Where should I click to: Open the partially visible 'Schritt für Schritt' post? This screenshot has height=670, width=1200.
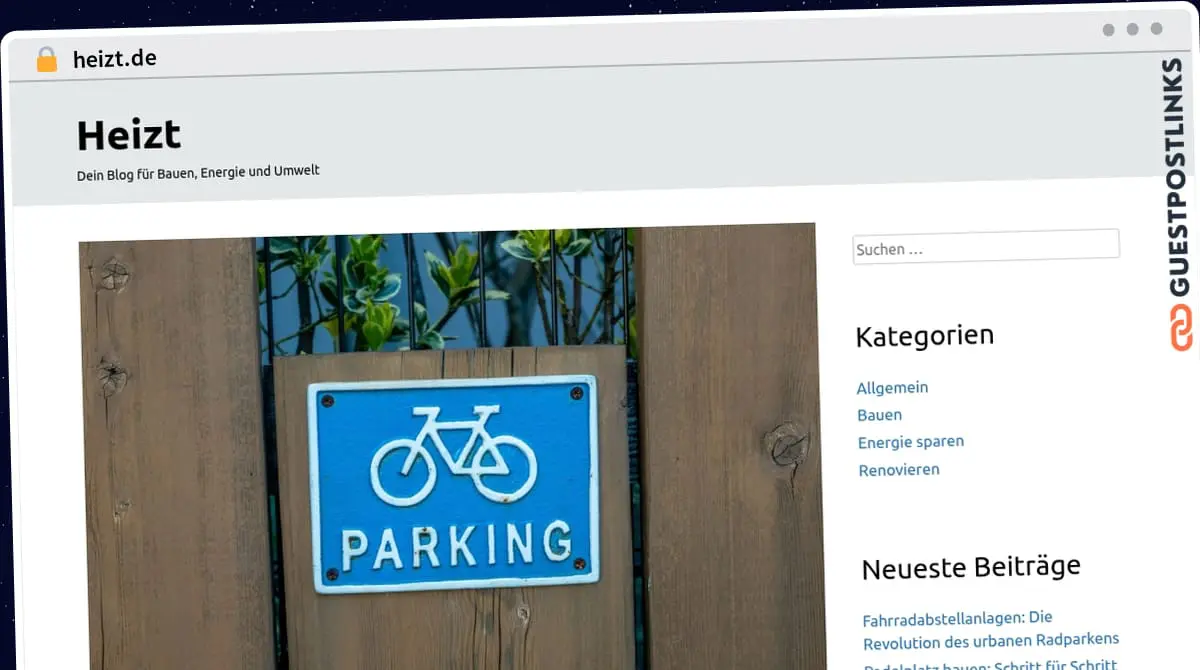click(989, 663)
